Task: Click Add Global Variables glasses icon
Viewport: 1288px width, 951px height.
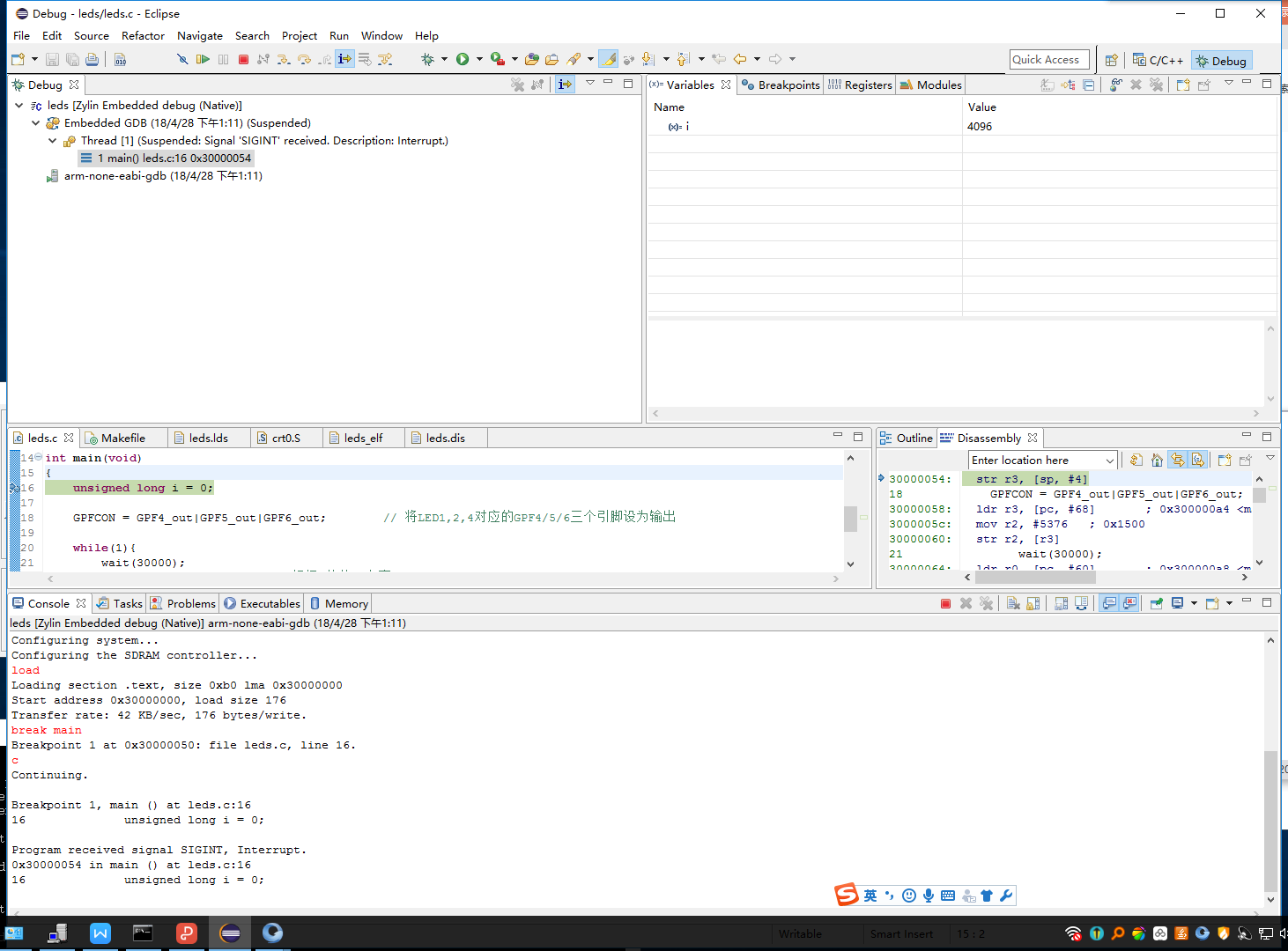Action: click(1116, 85)
